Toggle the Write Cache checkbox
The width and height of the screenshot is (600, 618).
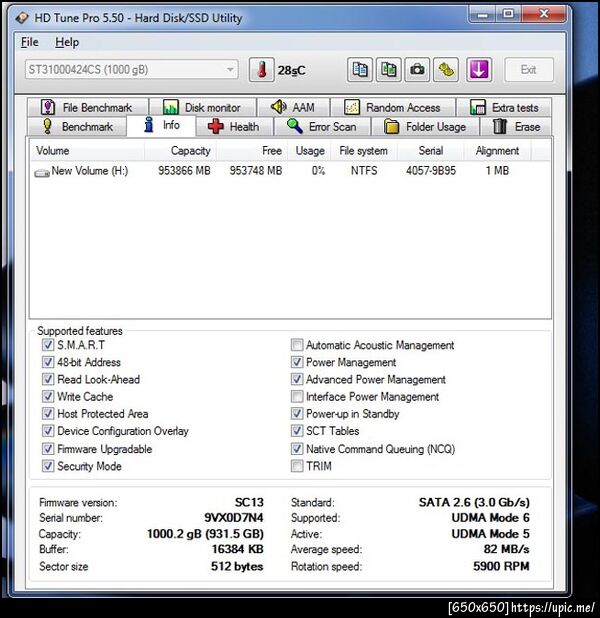pos(48,396)
